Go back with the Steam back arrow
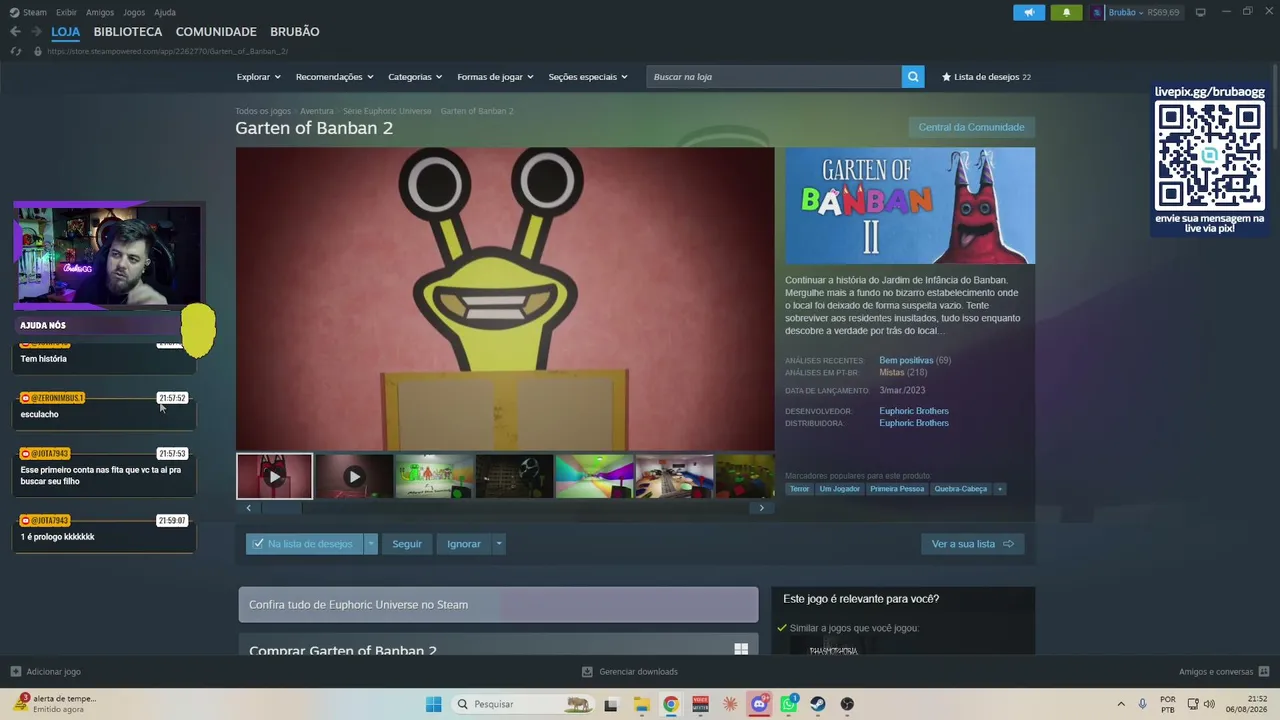Image resolution: width=1280 pixels, height=720 pixels. tap(15, 32)
